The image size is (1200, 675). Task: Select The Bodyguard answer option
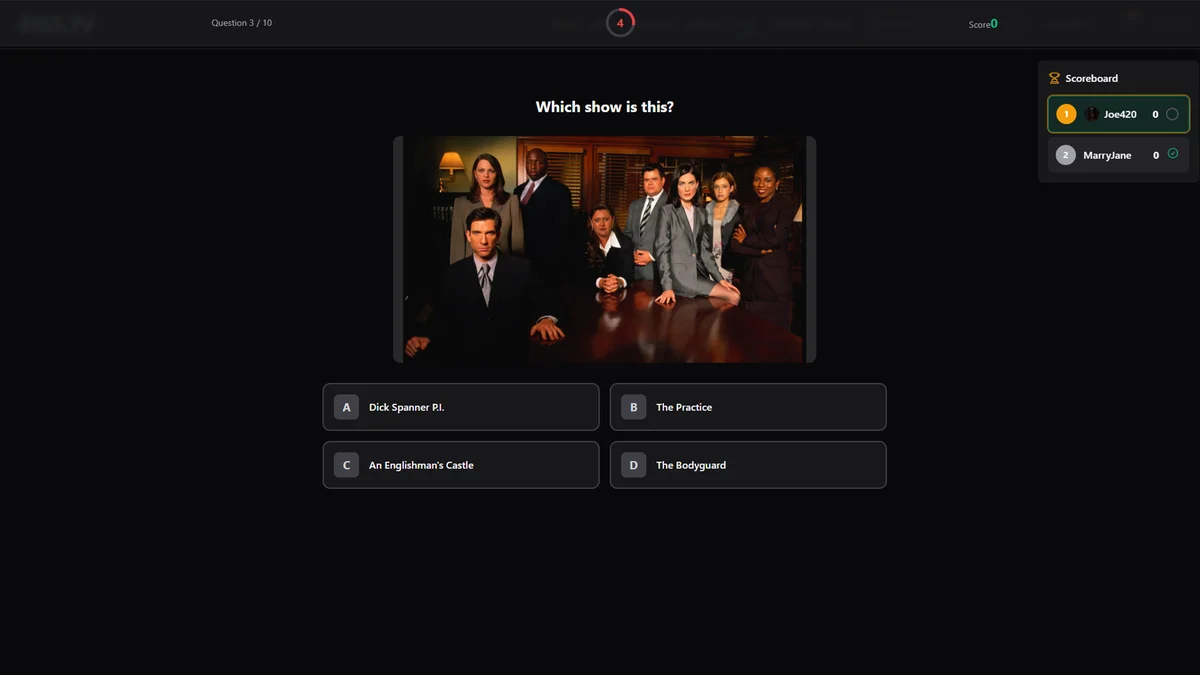click(x=747, y=465)
